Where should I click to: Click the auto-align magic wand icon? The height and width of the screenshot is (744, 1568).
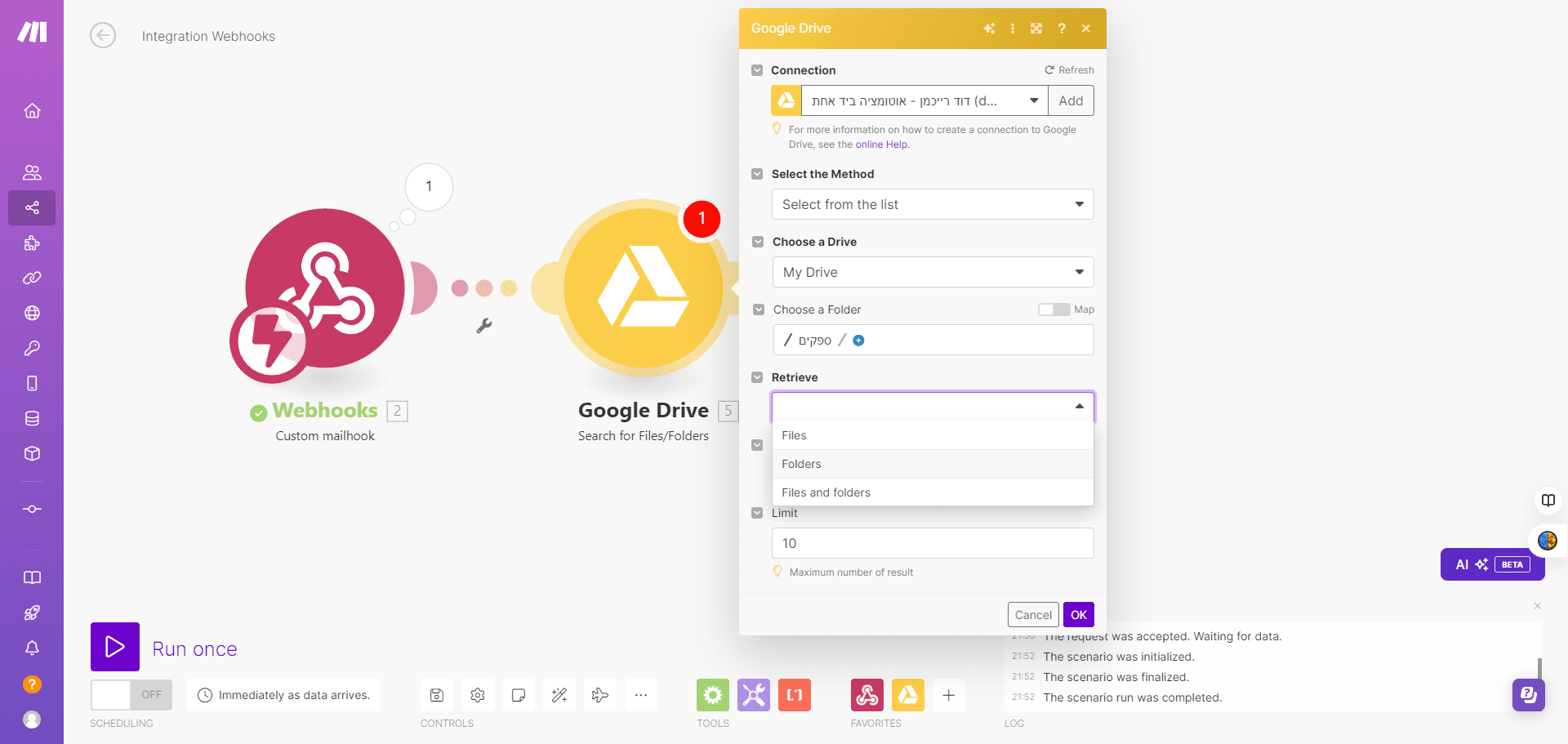tap(559, 695)
